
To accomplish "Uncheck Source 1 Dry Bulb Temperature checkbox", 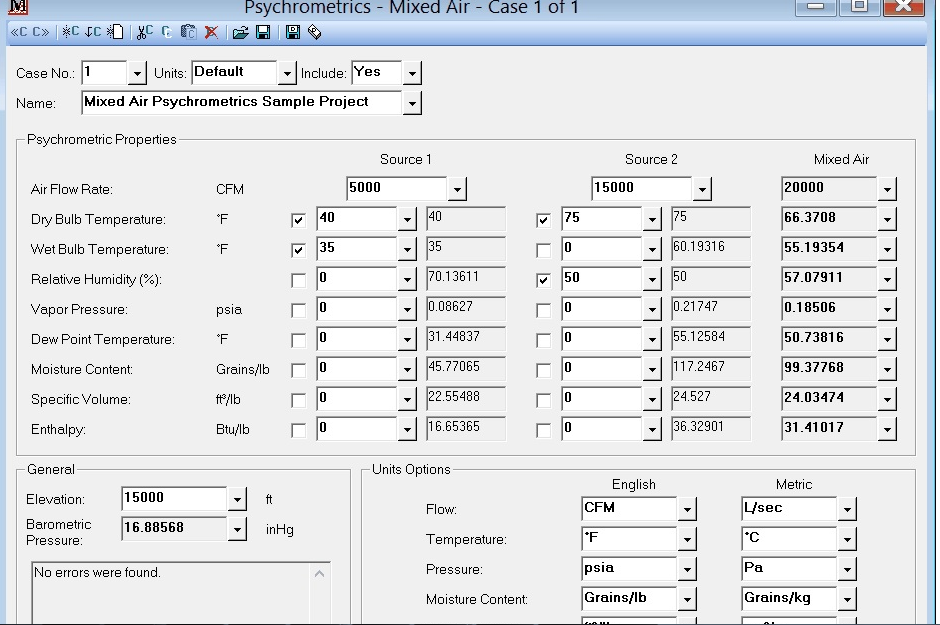I will pos(298,220).
